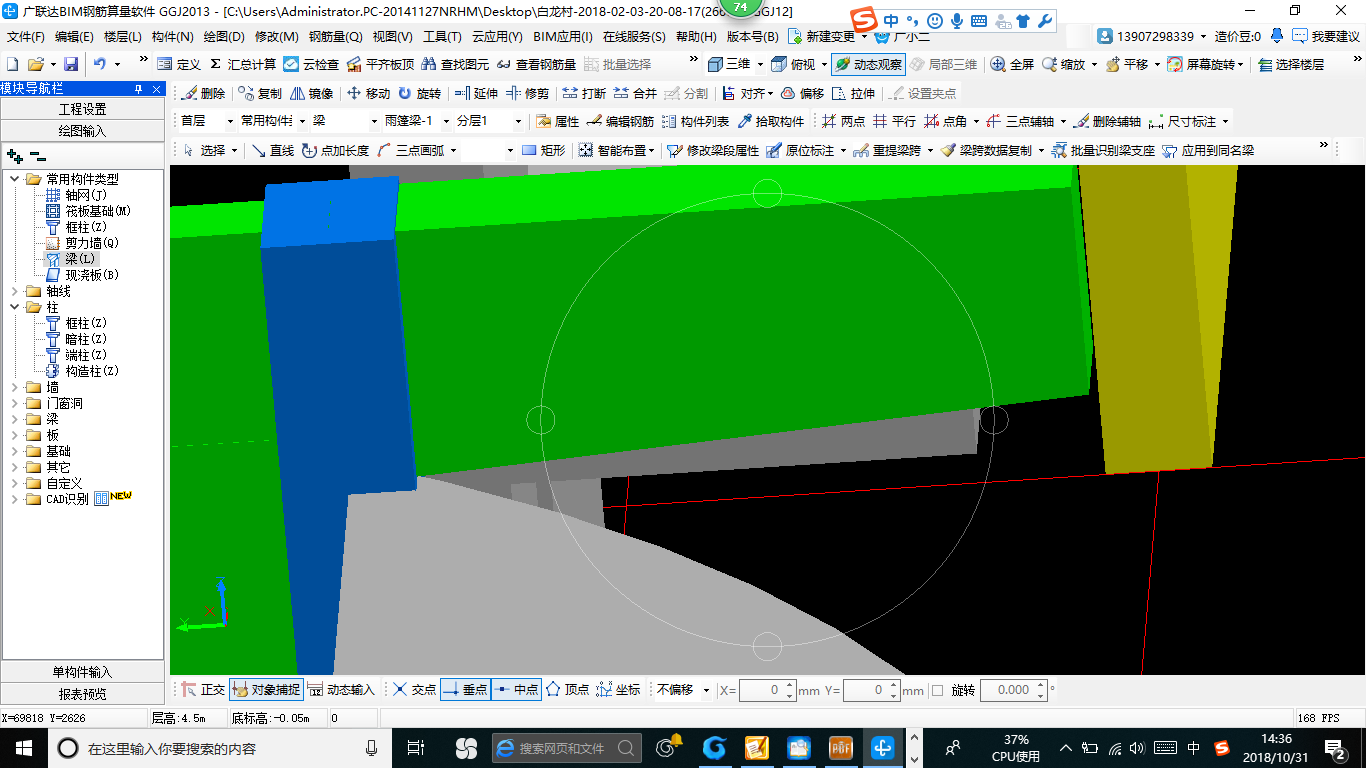The height and width of the screenshot is (768, 1366).
Task: Select the 合并 merge tool
Action: pyautogui.click(x=635, y=93)
